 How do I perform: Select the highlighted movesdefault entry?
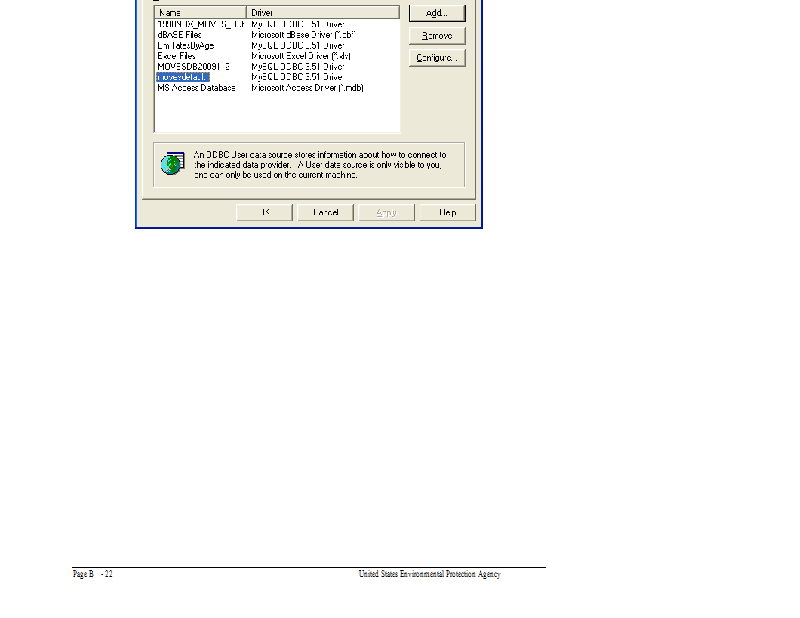click(183, 77)
